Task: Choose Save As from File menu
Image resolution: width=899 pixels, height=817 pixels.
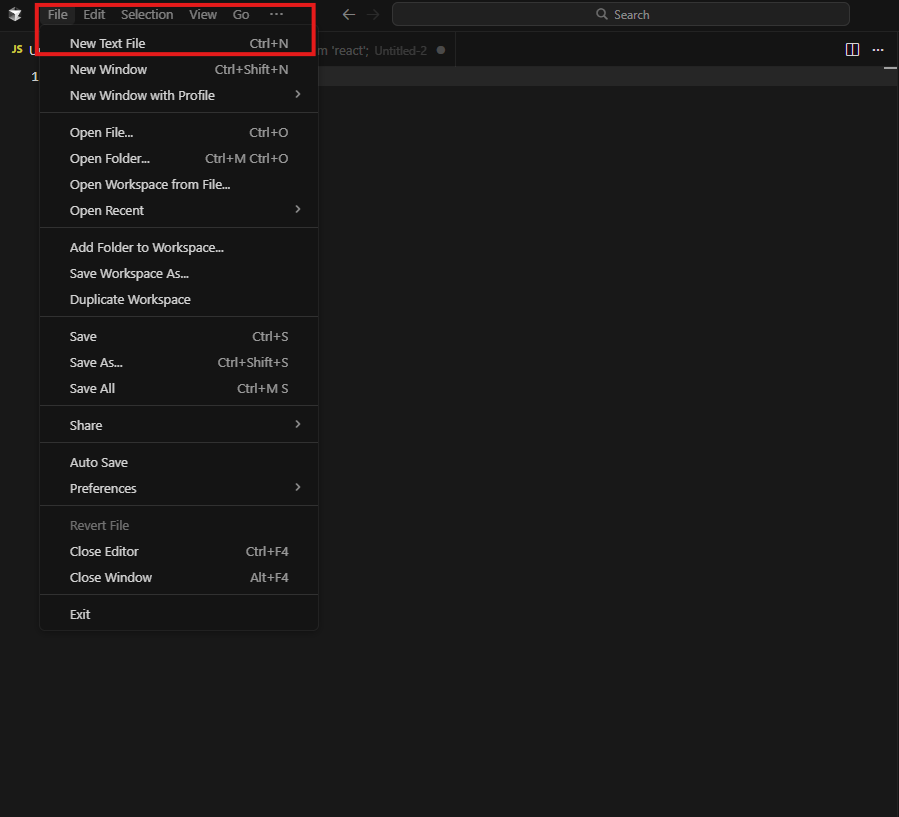Action: point(96,362)
